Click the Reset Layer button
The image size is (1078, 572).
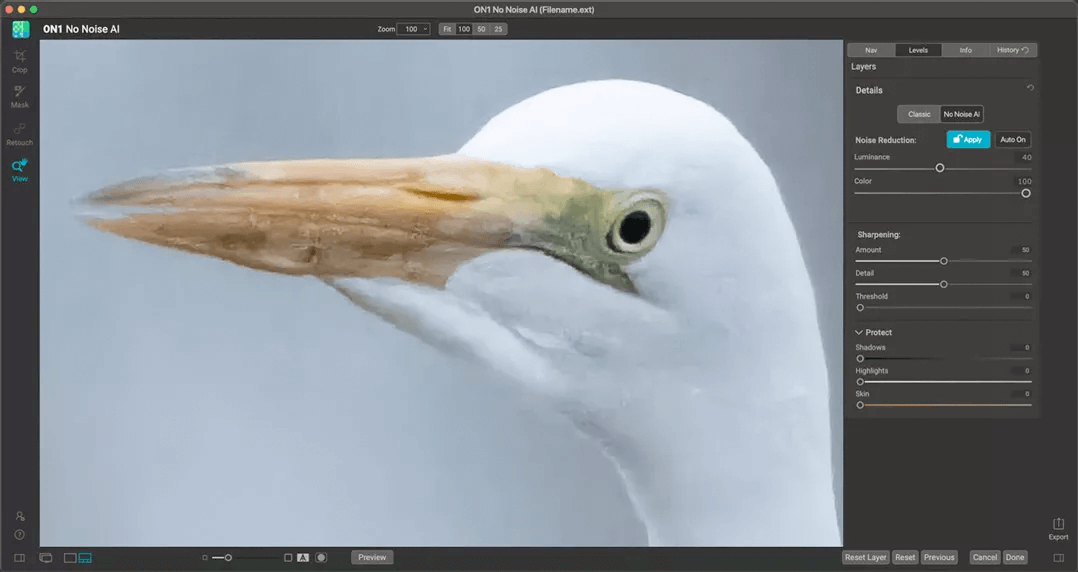click(865, 557)
